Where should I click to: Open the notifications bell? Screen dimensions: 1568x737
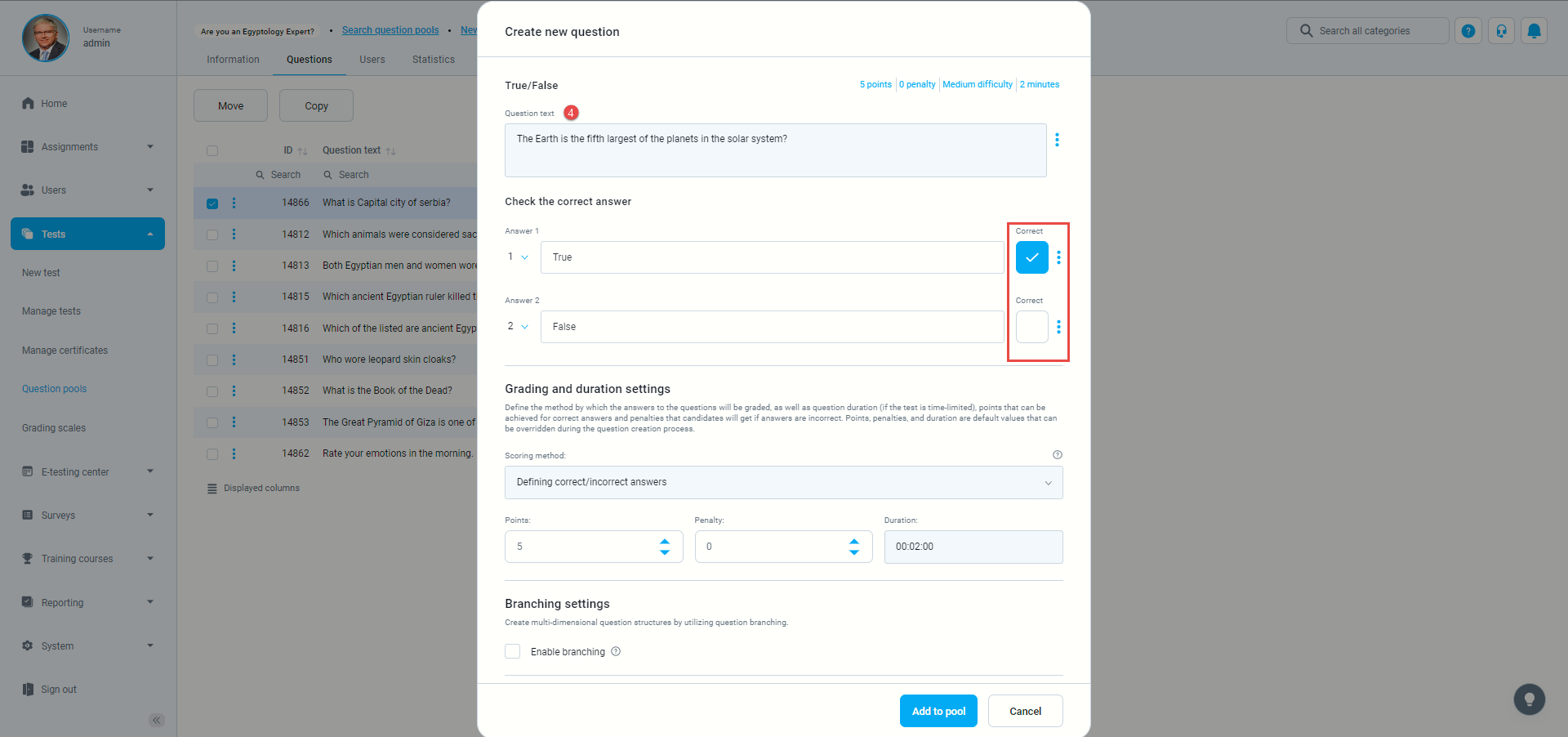pyautogui.click(x=1535, y=31)
